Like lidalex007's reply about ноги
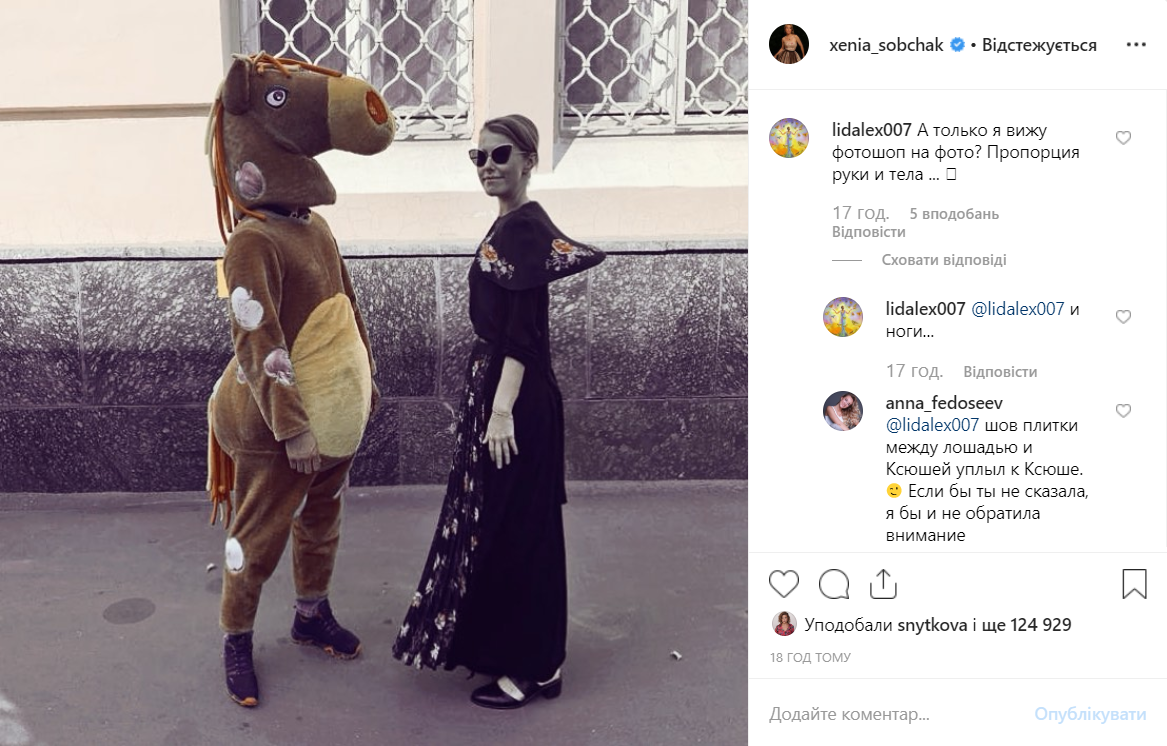Image resolution: width=1167 pixels, height=746 pixels. (1123, 316)
